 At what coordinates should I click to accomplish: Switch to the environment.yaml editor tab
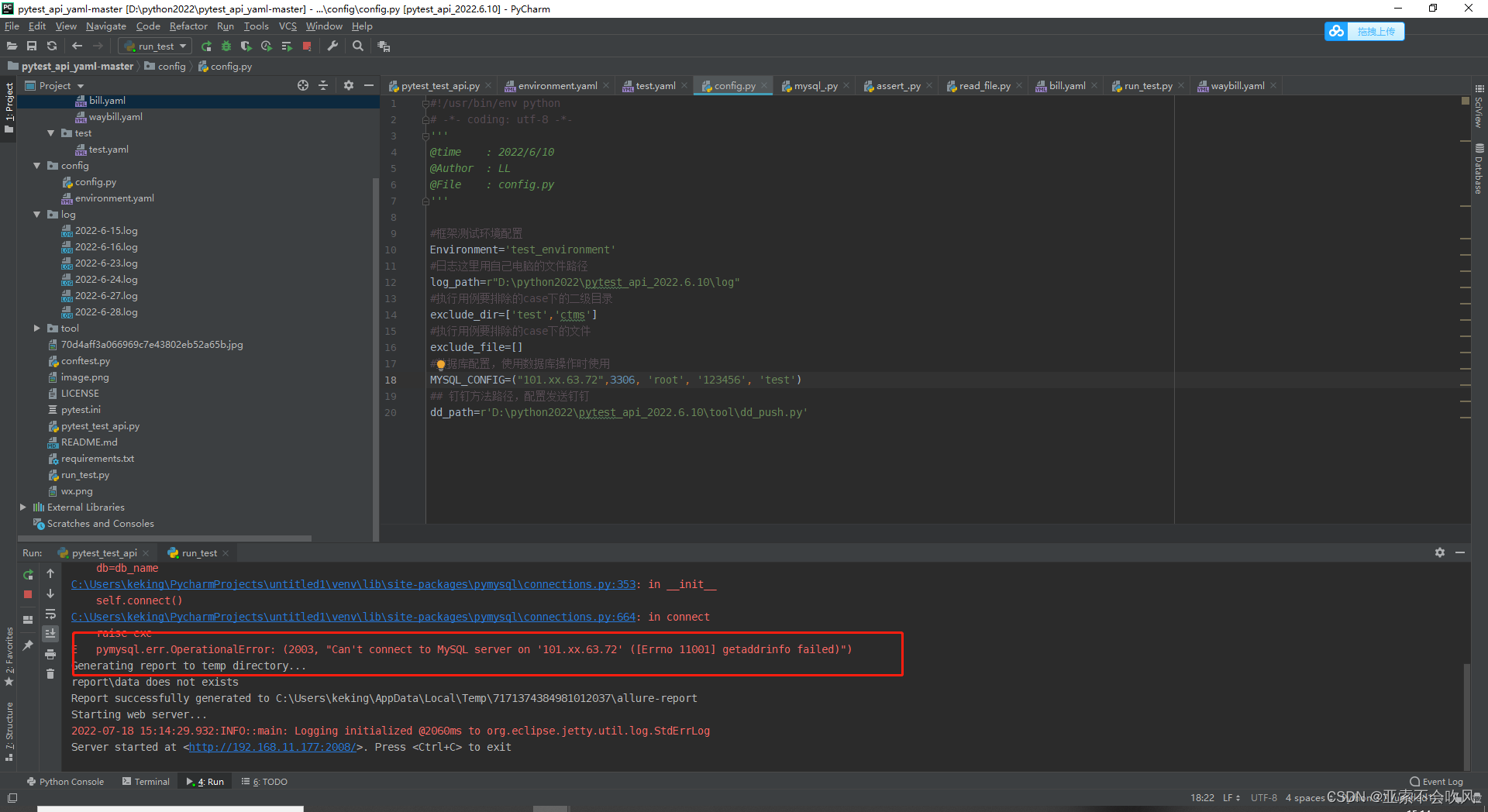tap(557, 86)
